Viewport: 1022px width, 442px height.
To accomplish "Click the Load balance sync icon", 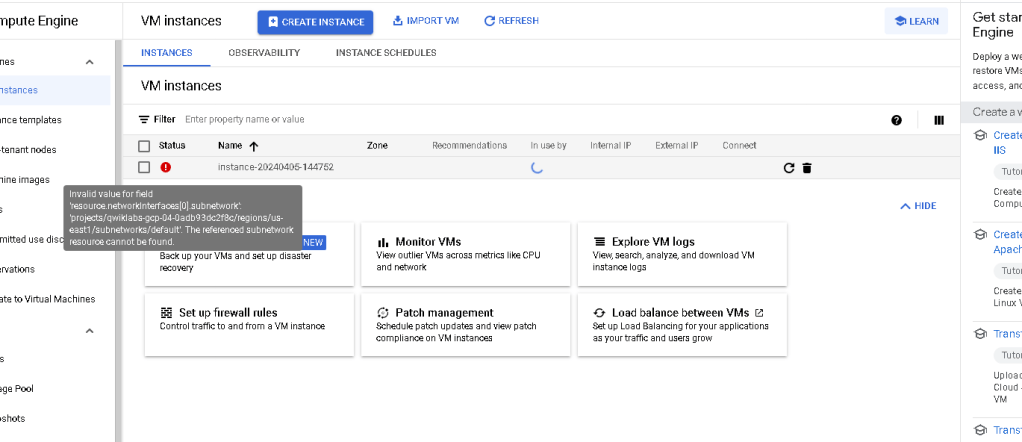I will [599, 313].
